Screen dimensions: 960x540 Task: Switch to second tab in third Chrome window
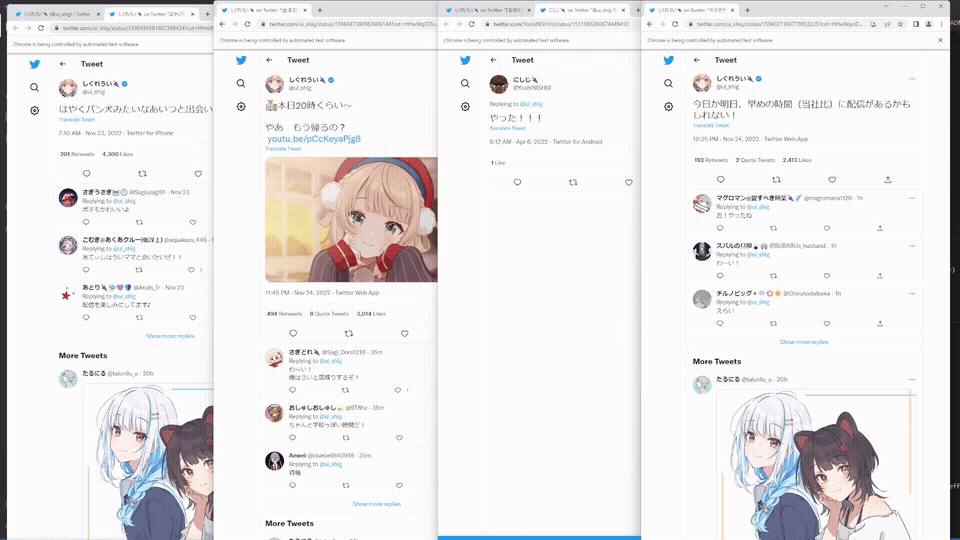coord(582,10)
